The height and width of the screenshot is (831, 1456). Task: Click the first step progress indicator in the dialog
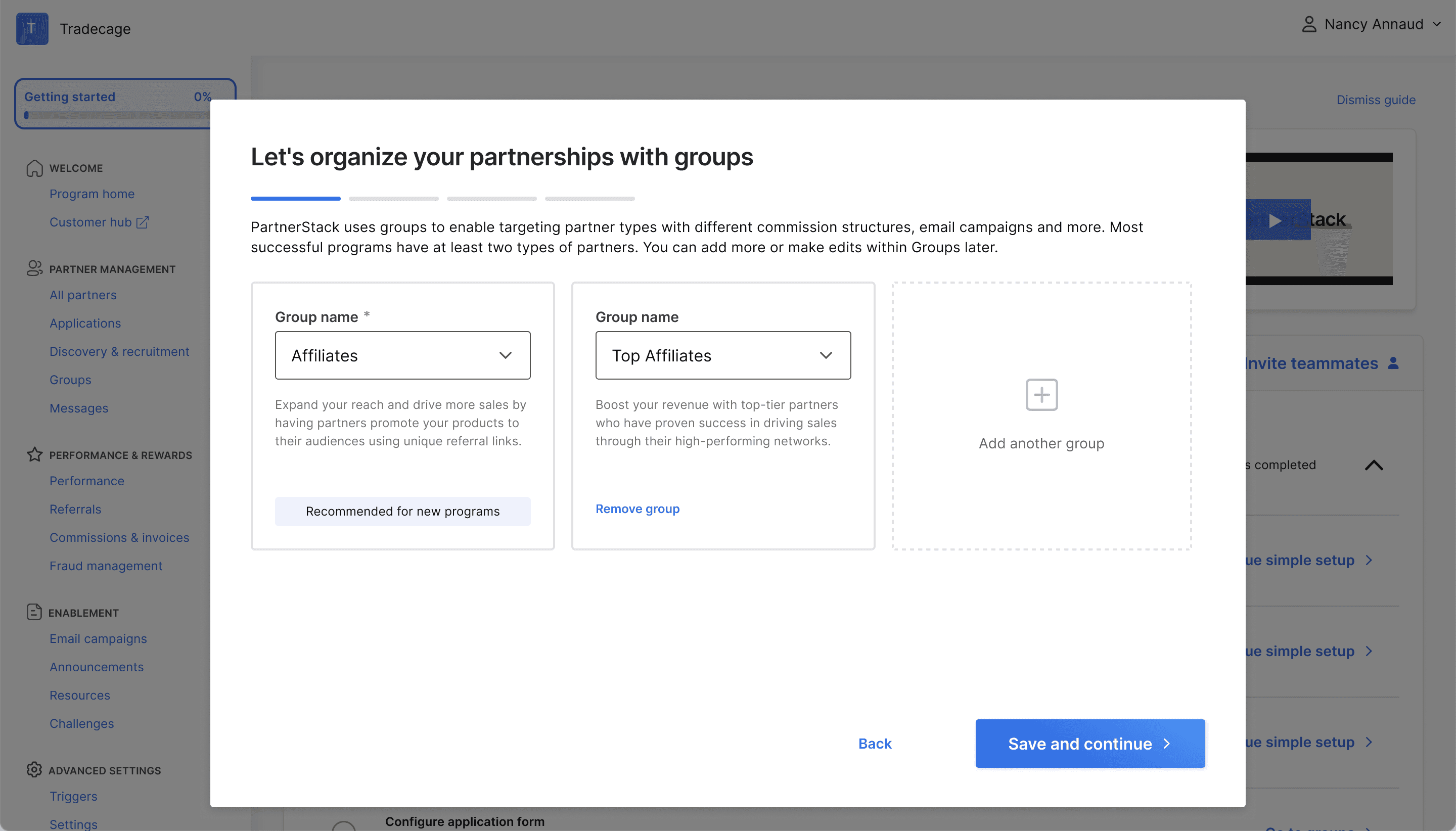[x=295, y=199]
